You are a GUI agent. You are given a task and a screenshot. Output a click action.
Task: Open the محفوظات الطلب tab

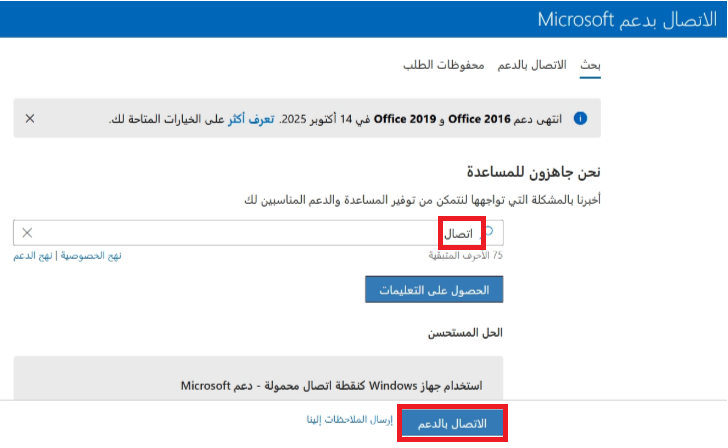pos(443,65)
